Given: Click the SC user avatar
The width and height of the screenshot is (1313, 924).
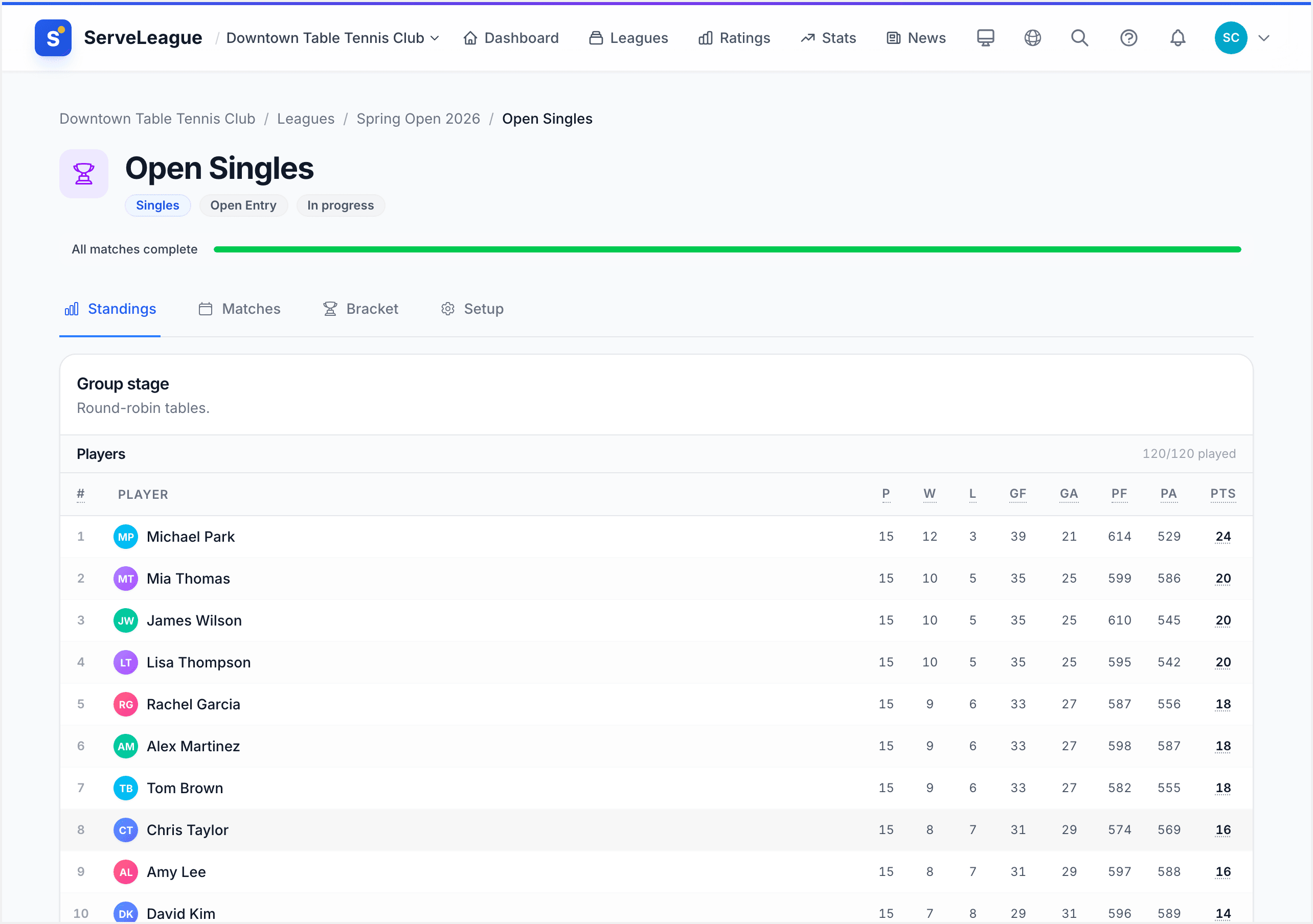Looking at the screenshot, I should (x=1231, y=38).
